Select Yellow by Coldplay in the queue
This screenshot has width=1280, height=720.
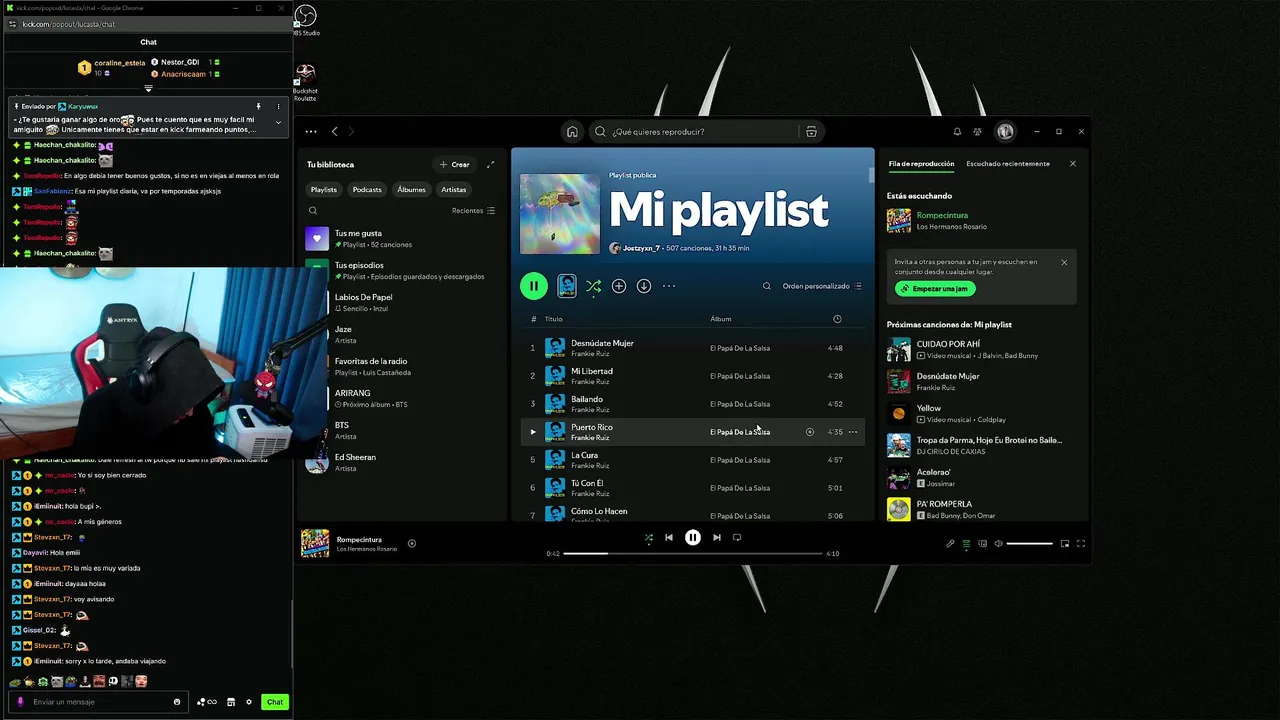coord(982,414)
